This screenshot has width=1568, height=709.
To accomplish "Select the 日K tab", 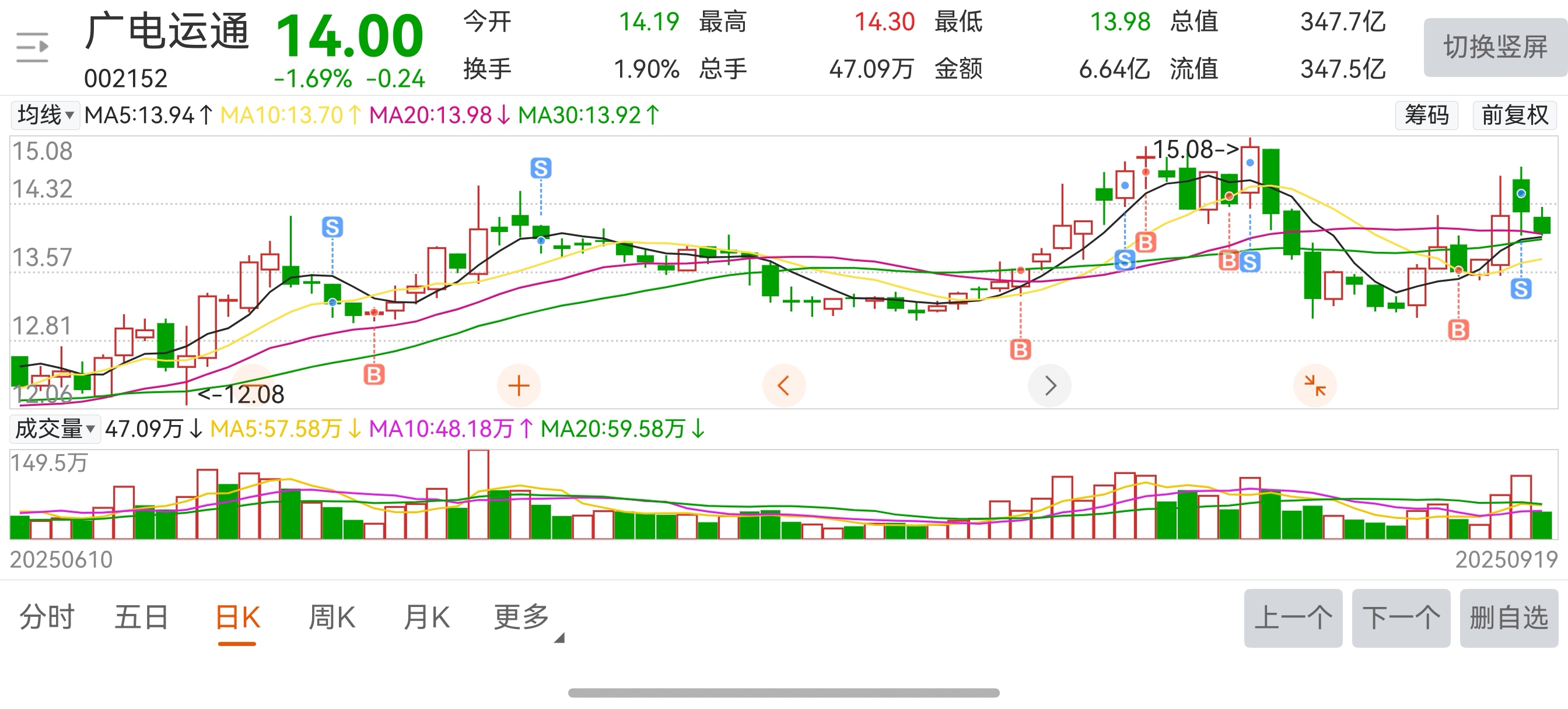I will point(237,618).
